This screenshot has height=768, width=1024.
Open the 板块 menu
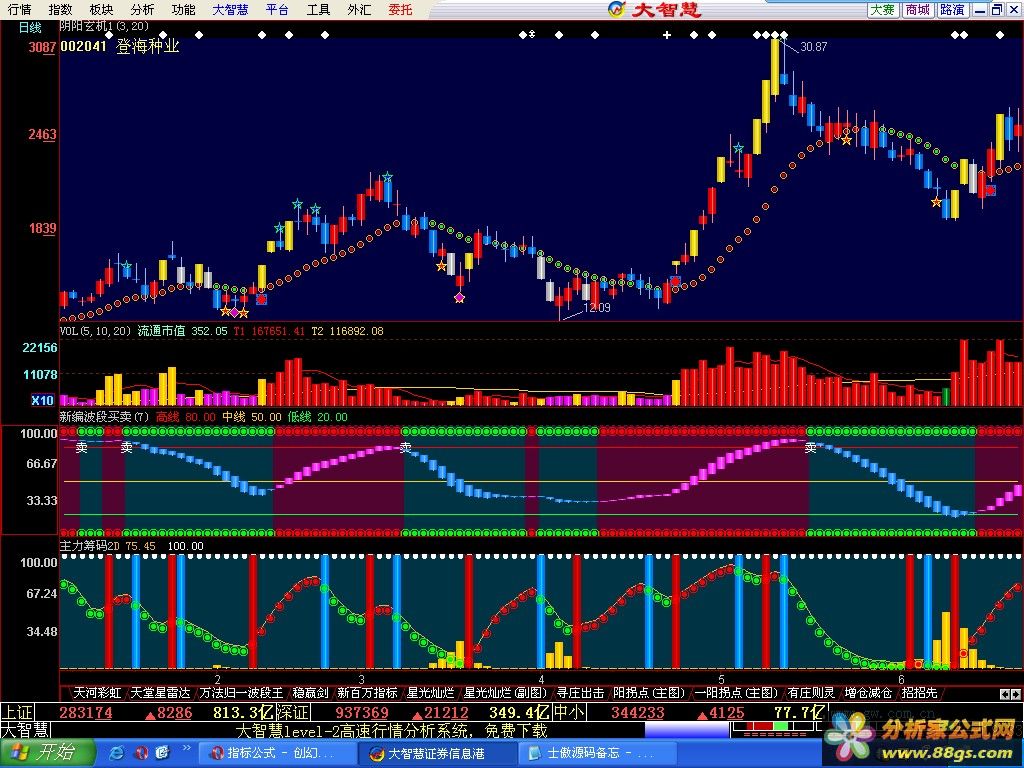(x=101, y=9)
